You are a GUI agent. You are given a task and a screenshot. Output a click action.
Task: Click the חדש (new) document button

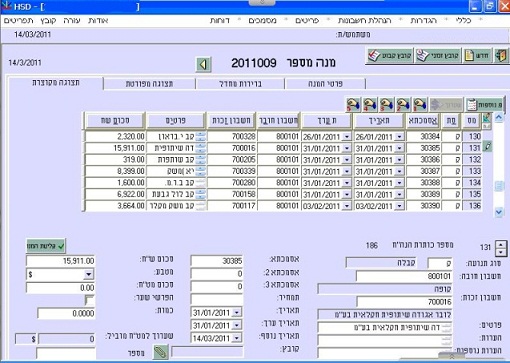click(x=477, y=56)
